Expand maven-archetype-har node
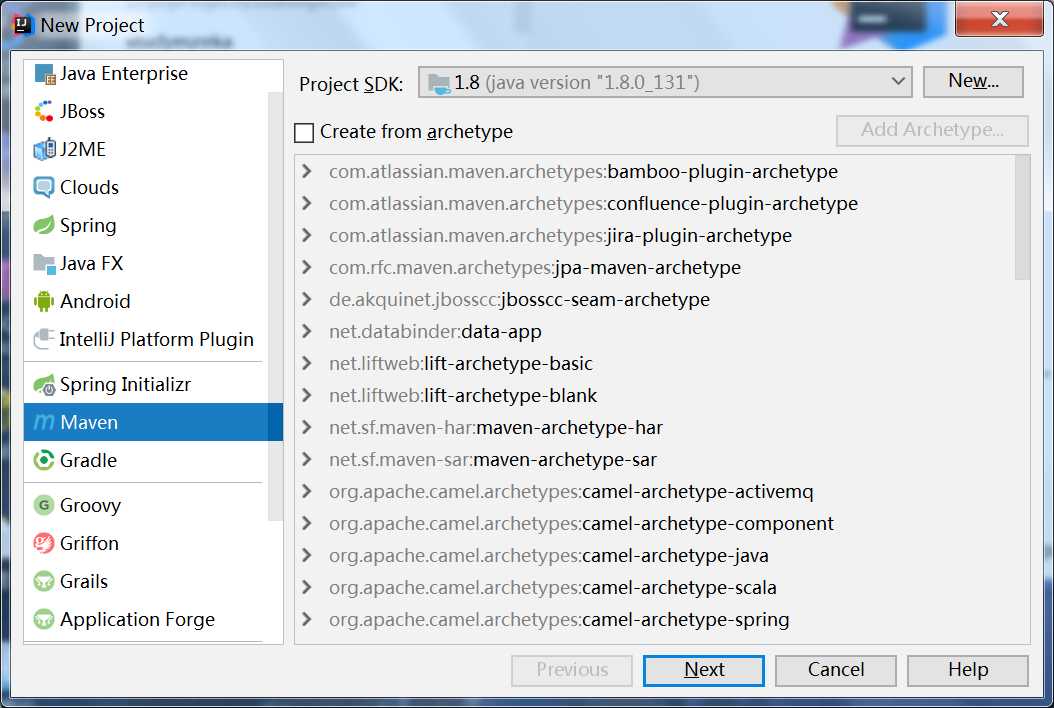Image resolution: width=1054 pixels, height=708 pixels. pos(307,428)
